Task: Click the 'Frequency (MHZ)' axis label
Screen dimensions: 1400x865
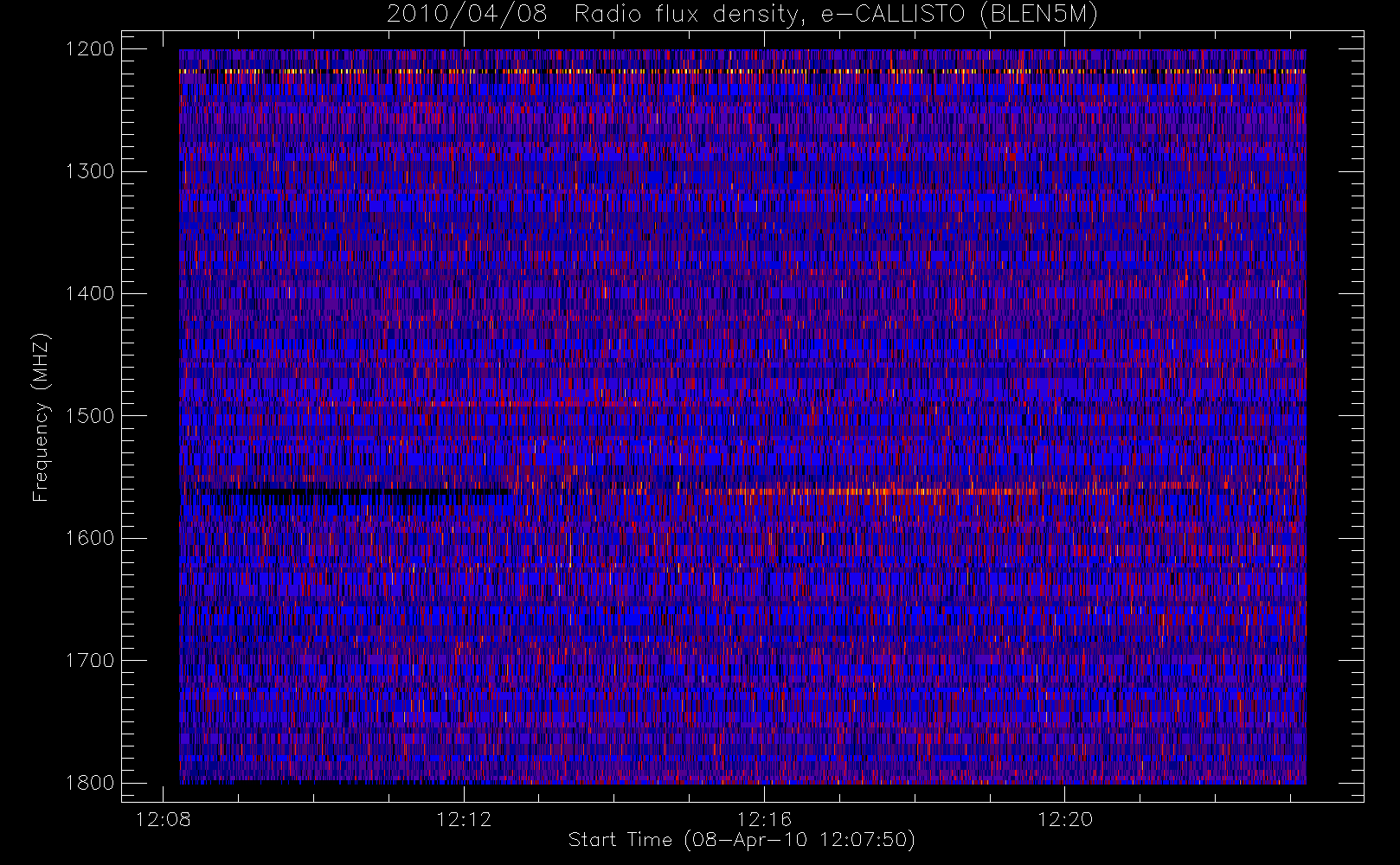Action: pos(41,417)
